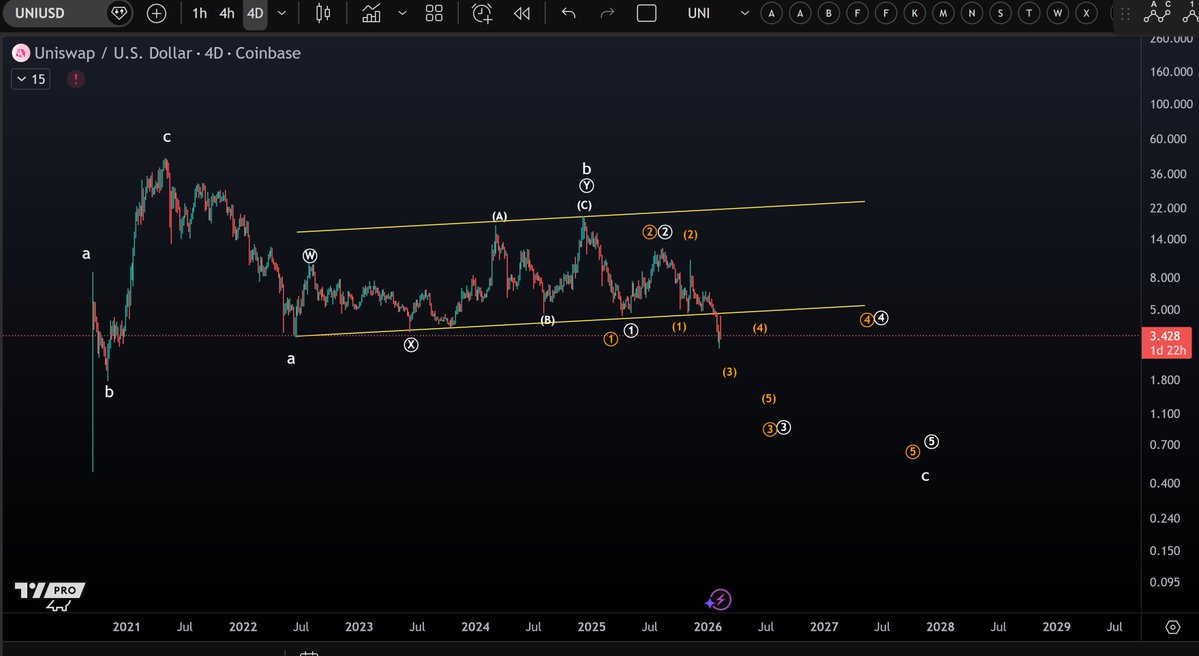Create an alert with the alarm clock icon
The width and height of the screenshot is (1199, 656).
[x=482, y=13]
